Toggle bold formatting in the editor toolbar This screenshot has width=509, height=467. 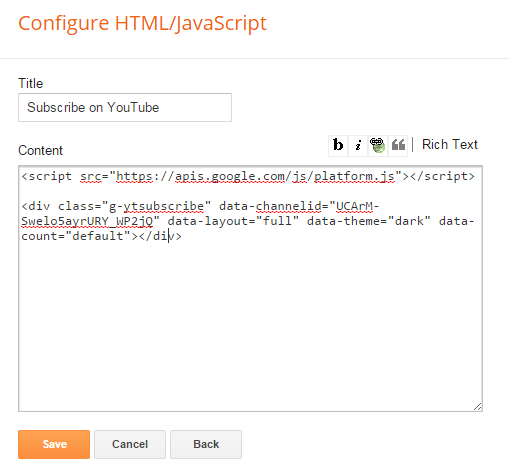[x=338, y=145]
